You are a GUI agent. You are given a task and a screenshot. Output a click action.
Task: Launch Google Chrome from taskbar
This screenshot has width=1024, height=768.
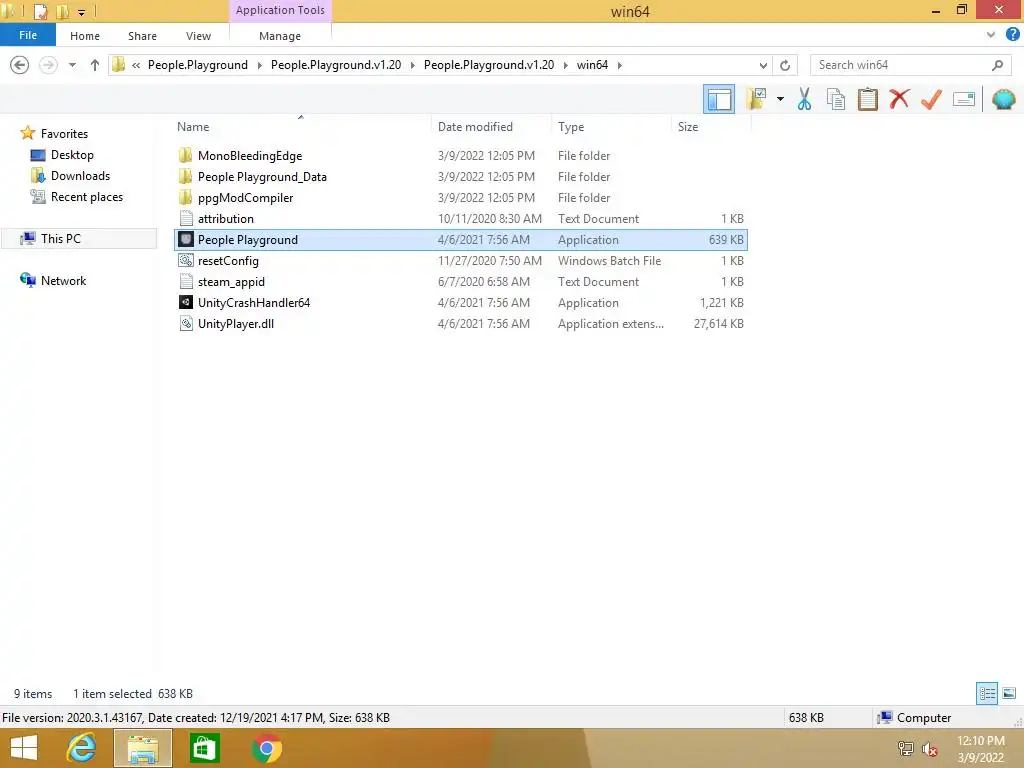[266, 748]
